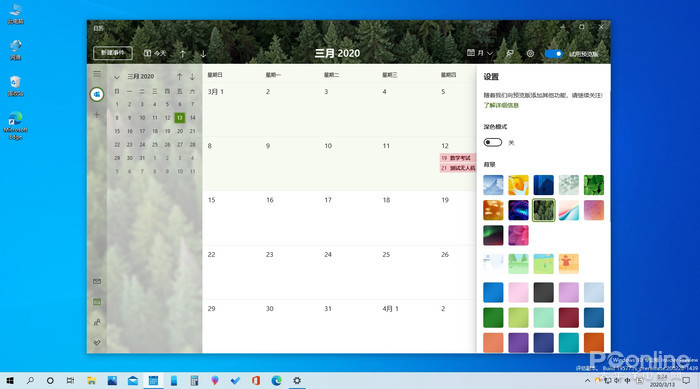The height and width of the screenshot is (389, 700).
Task: Click the plus add-calendar icon in sidebar
Action: pos(97,115)
